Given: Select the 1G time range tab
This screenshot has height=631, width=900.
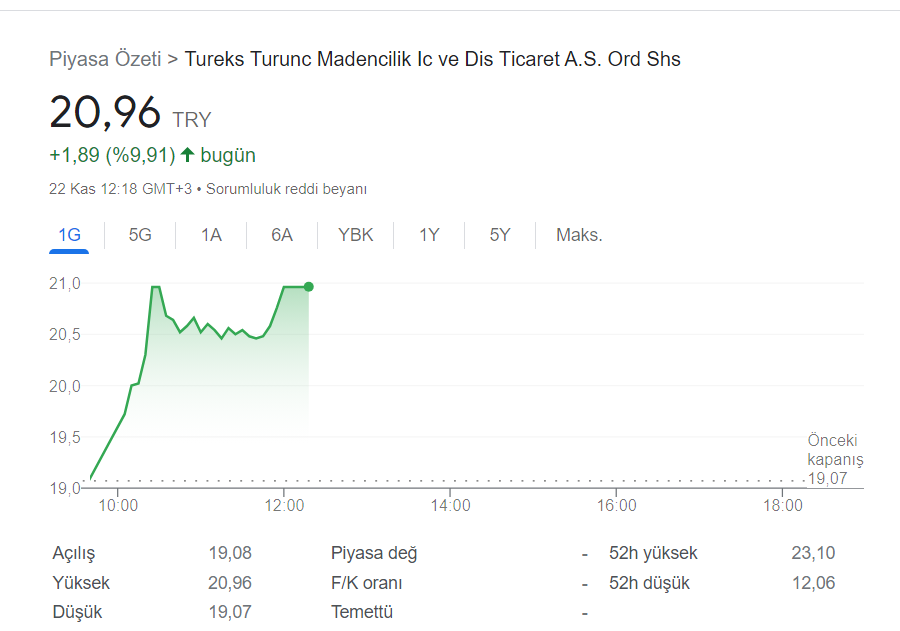Looking at the screenshot, I should 67,234.
